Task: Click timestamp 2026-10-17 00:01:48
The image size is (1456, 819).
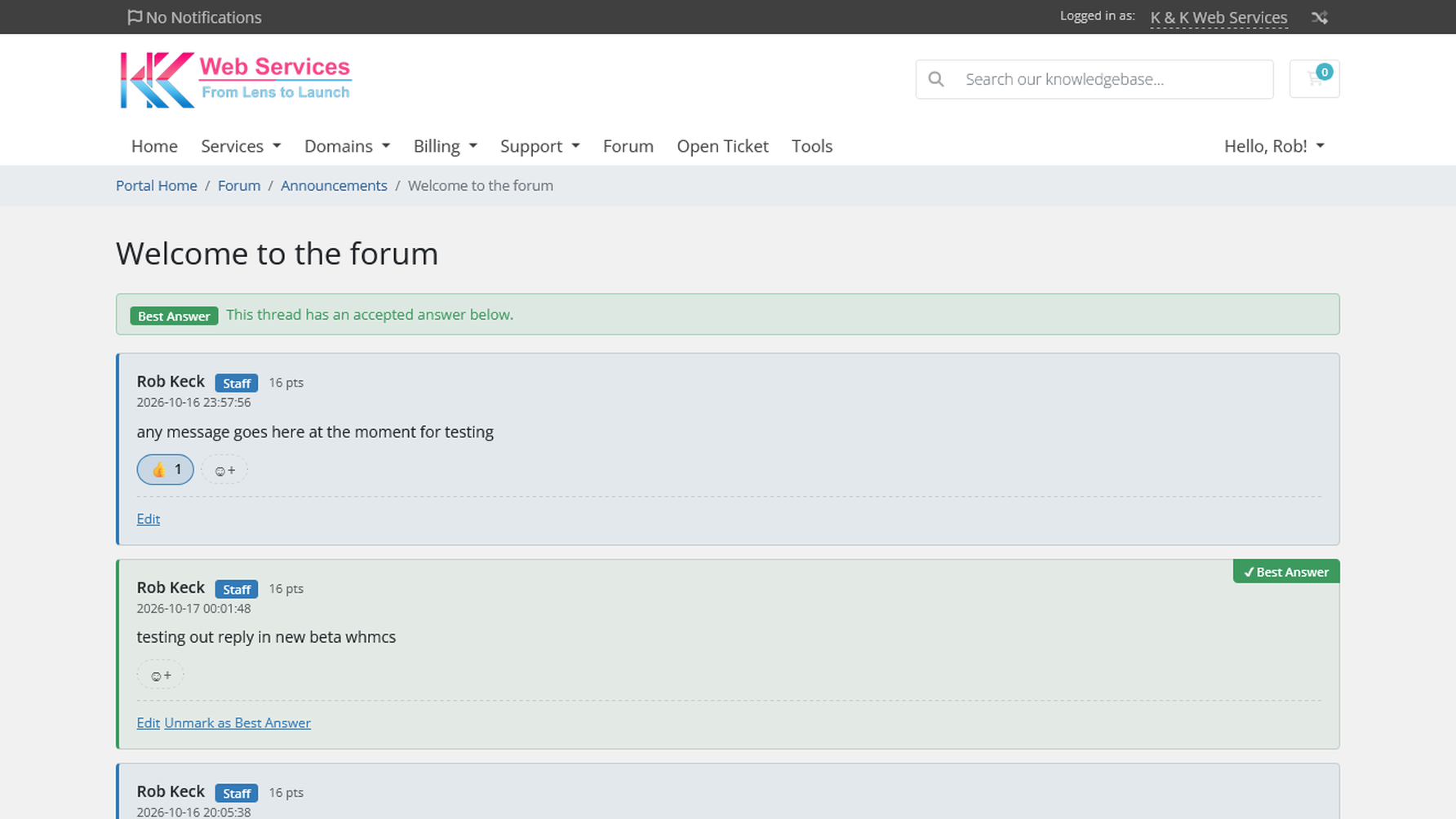Action: click(193, 609)
